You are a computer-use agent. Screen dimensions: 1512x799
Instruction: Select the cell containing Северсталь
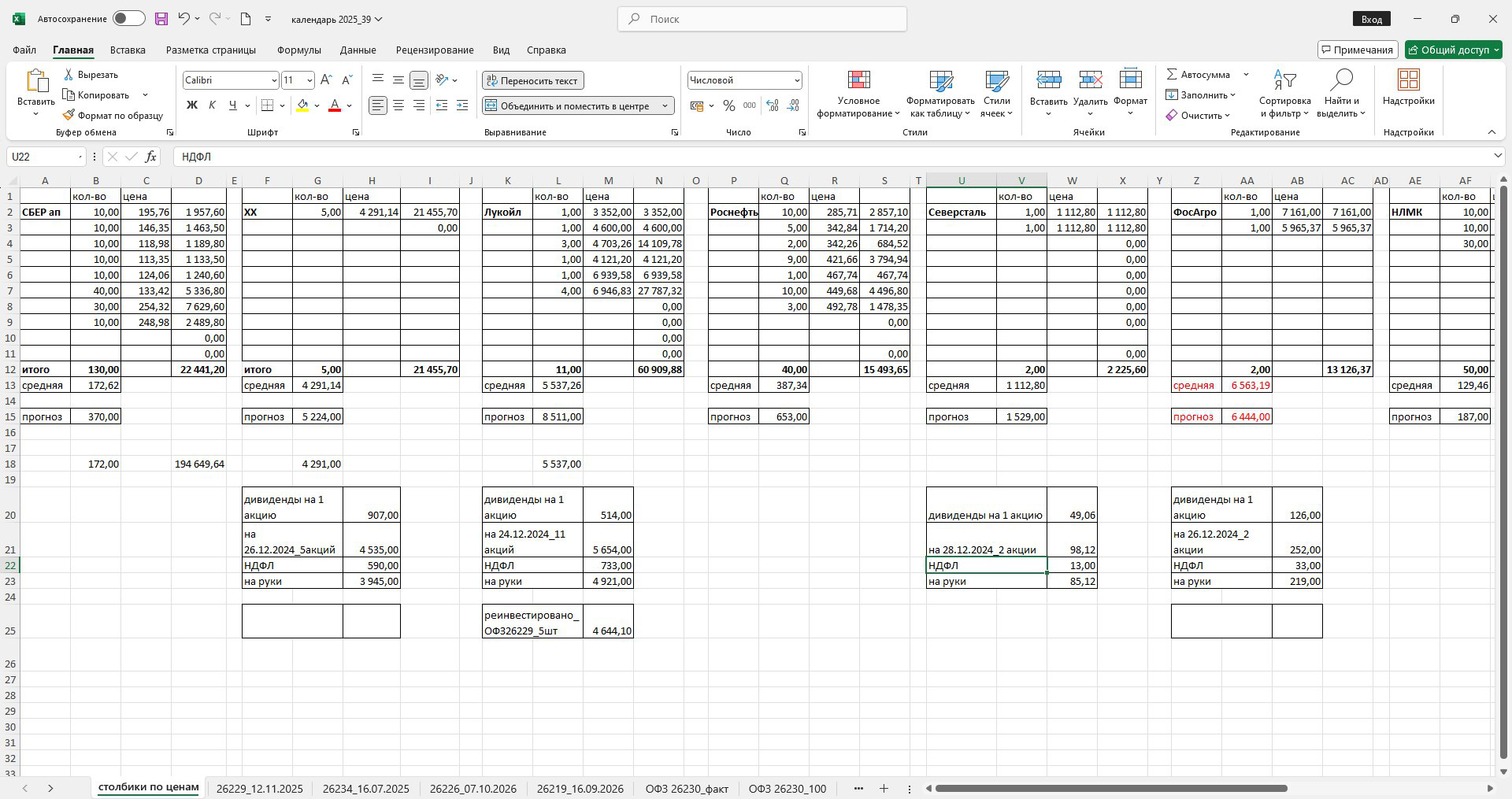pyautogui.click(x=962, y=212)
